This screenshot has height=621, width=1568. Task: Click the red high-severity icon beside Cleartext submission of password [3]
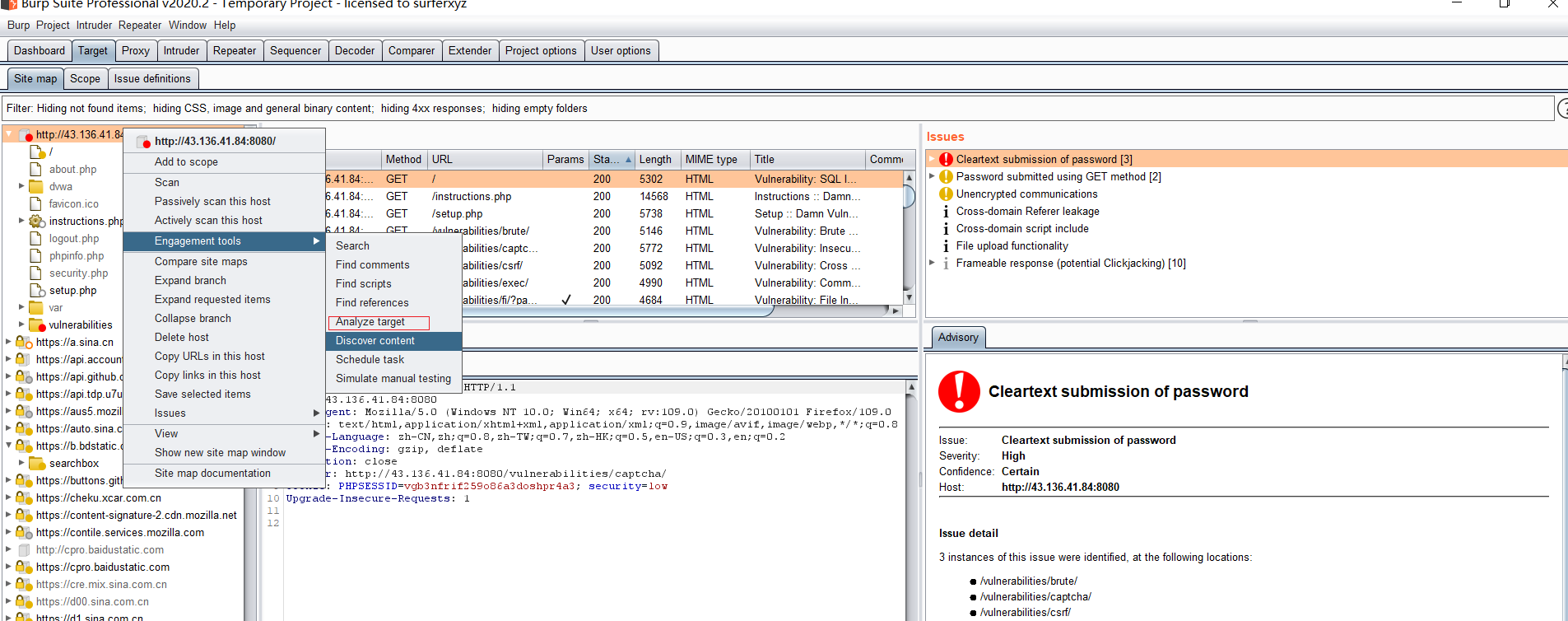click(x=946, y=159)
